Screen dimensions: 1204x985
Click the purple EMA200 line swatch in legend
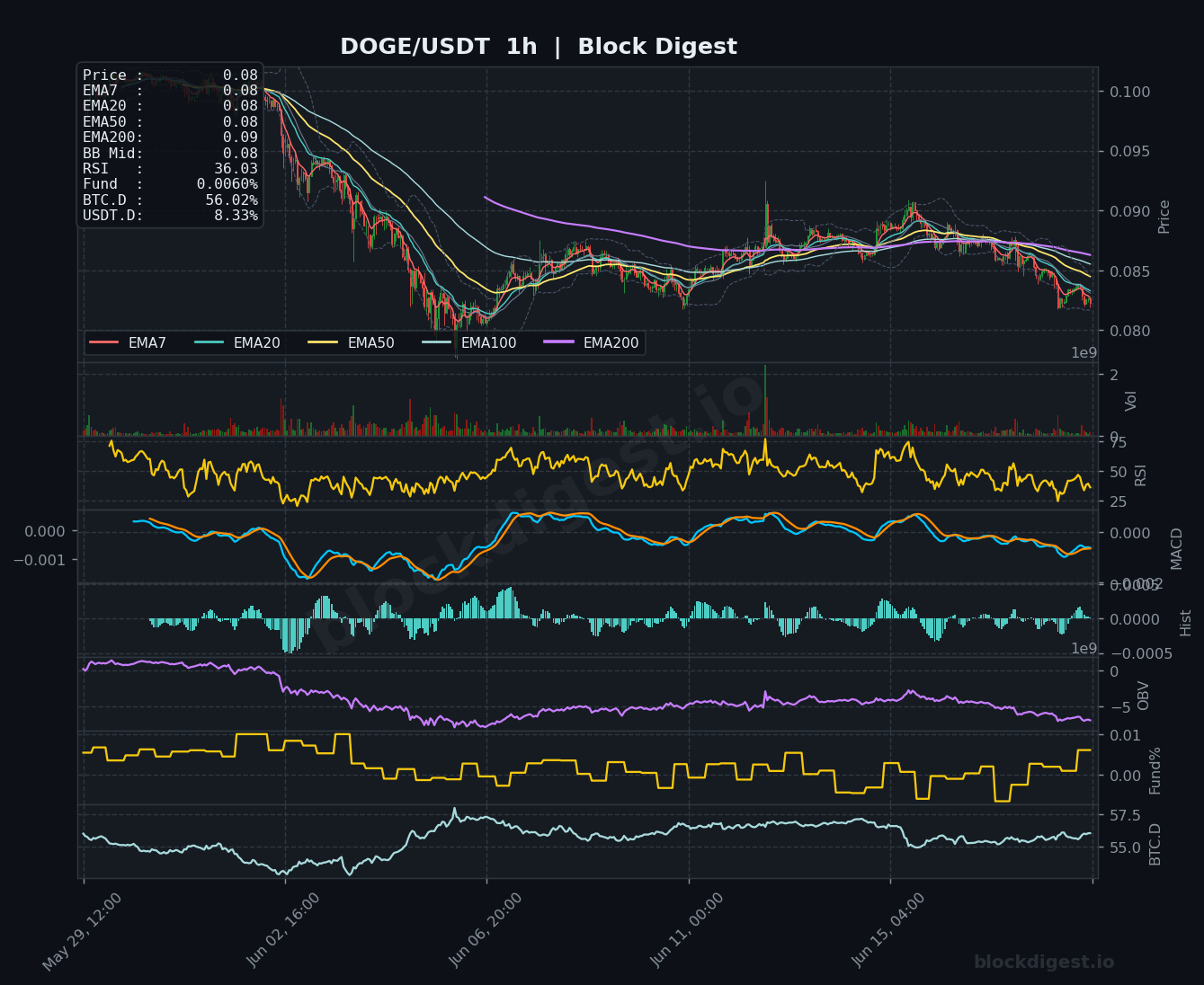coord(559,343)
